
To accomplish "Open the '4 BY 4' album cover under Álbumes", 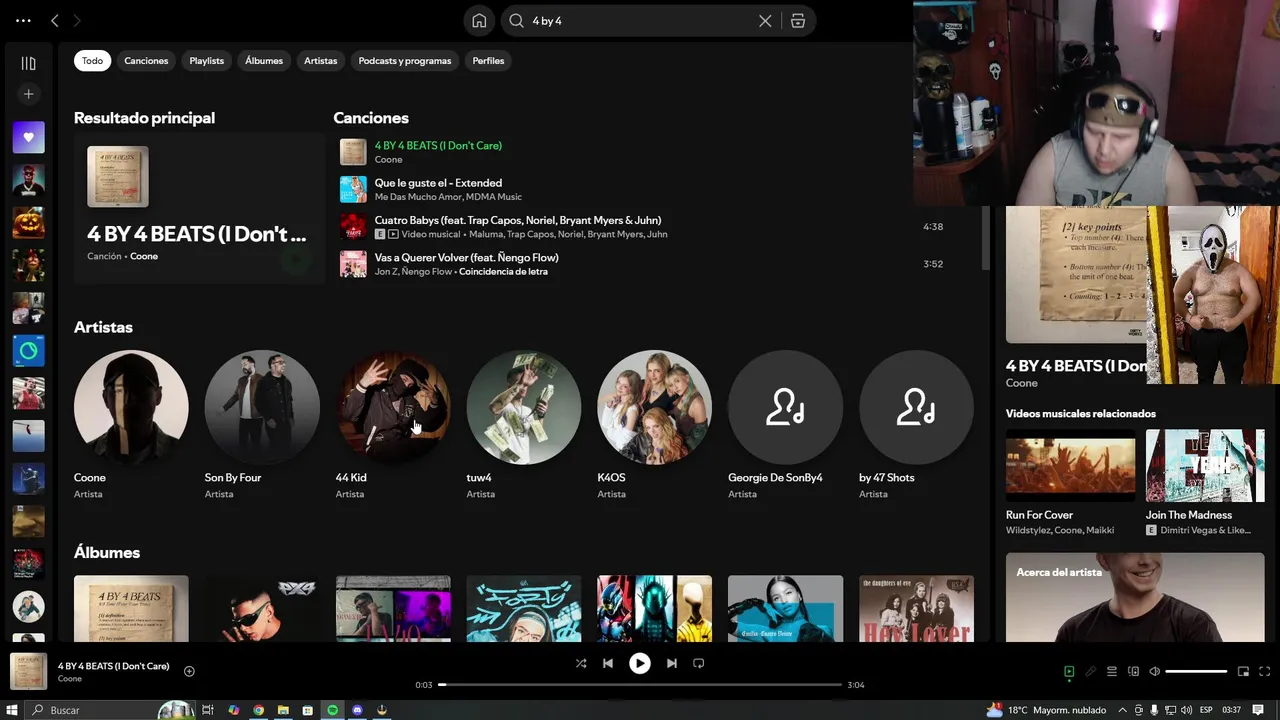I will (131, 609).
